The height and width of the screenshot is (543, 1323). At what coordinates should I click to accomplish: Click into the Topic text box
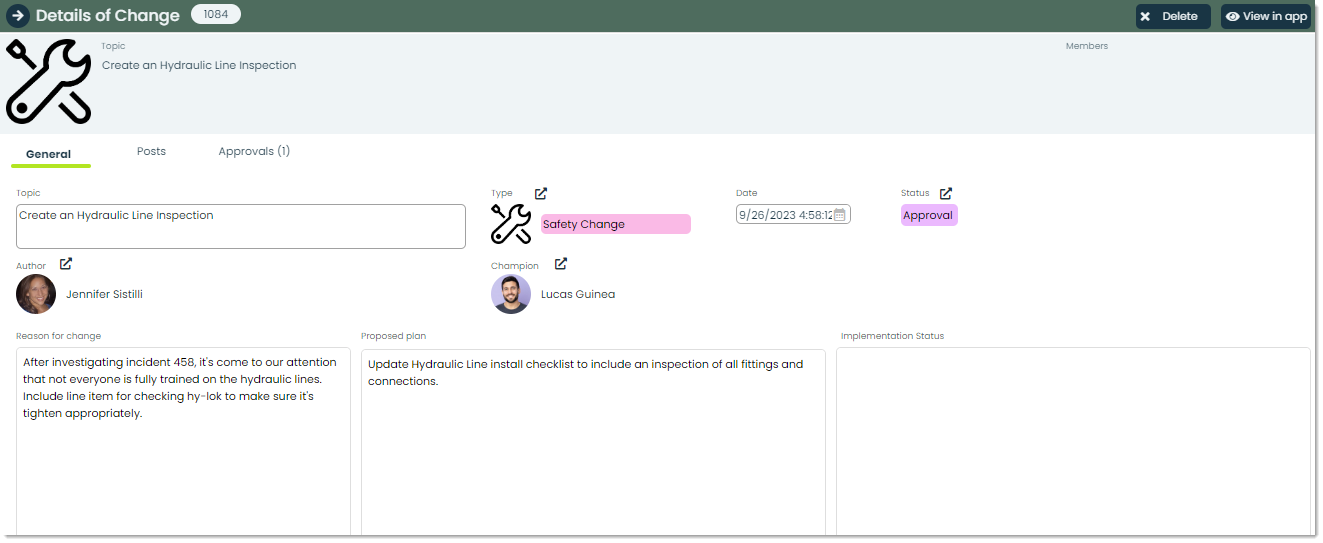click(x=241, y=226)
